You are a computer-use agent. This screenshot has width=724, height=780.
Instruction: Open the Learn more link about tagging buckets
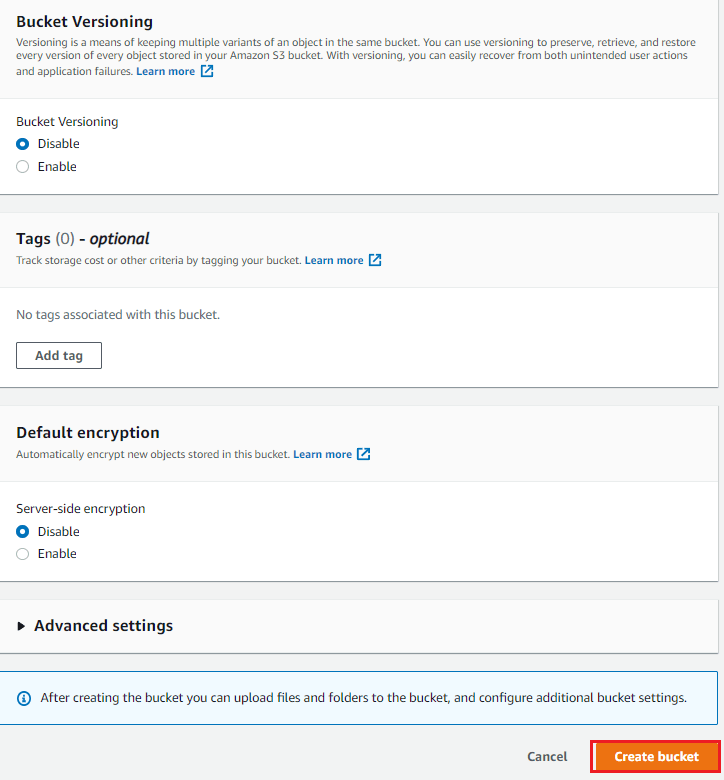(334, 260)
